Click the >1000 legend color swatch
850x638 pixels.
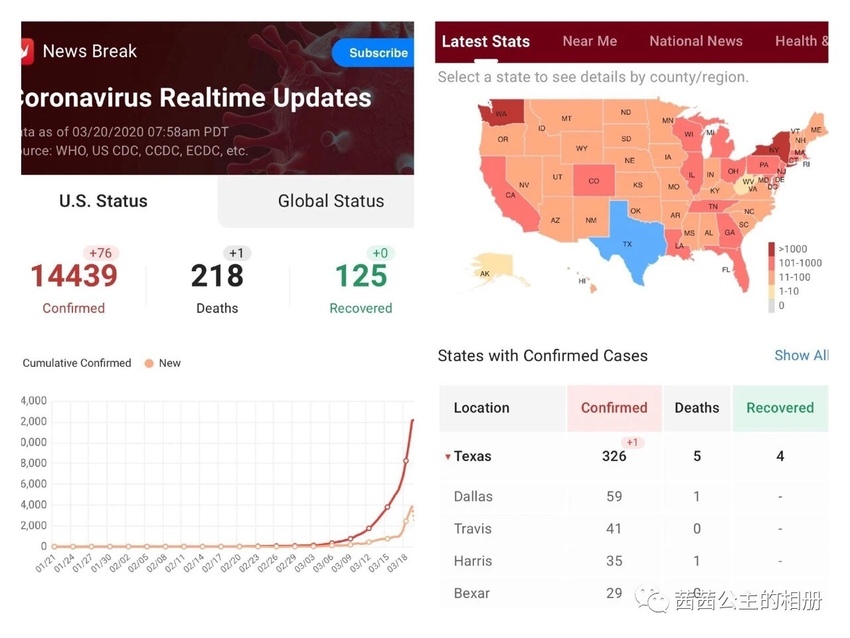(x=771, y=249)
